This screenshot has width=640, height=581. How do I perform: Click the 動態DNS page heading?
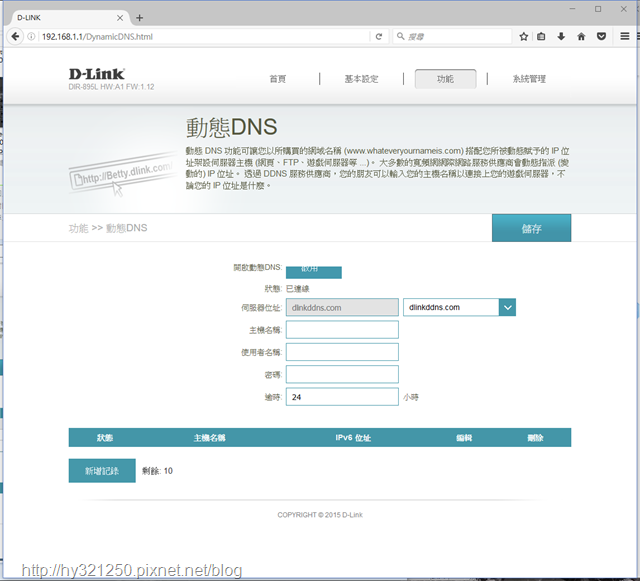231,127
